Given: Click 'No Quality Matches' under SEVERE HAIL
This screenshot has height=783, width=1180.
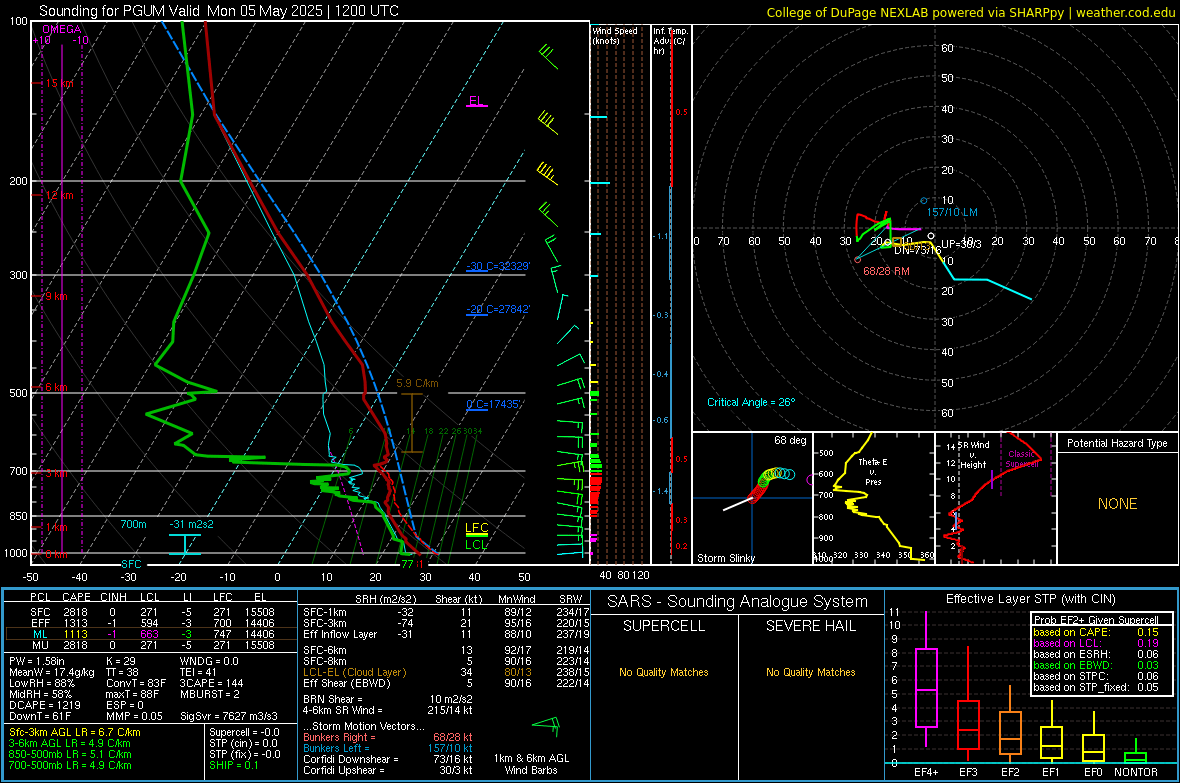Looking at the screenshot, I should (810, 672).
